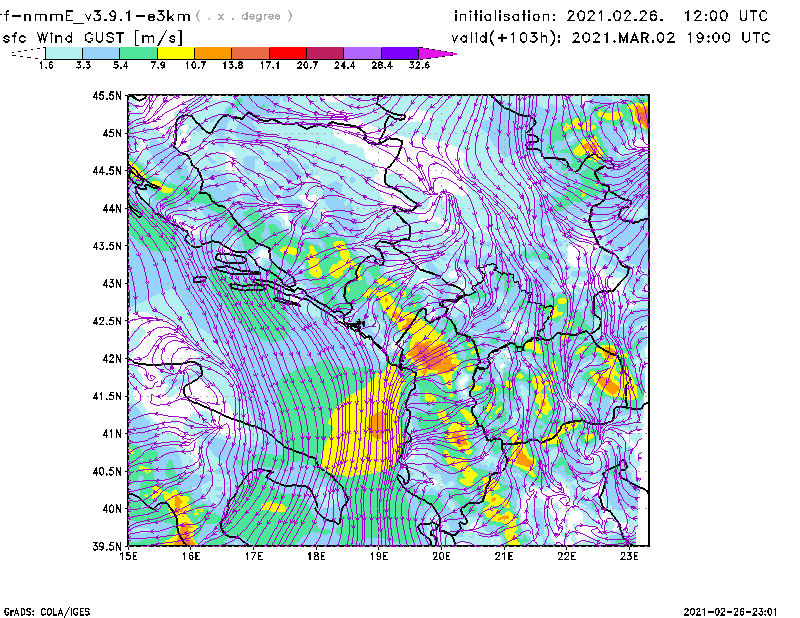Click the '41.5N' latitude label
The height and width of the screenshot is (618, 800).
[x=107, y=396]
